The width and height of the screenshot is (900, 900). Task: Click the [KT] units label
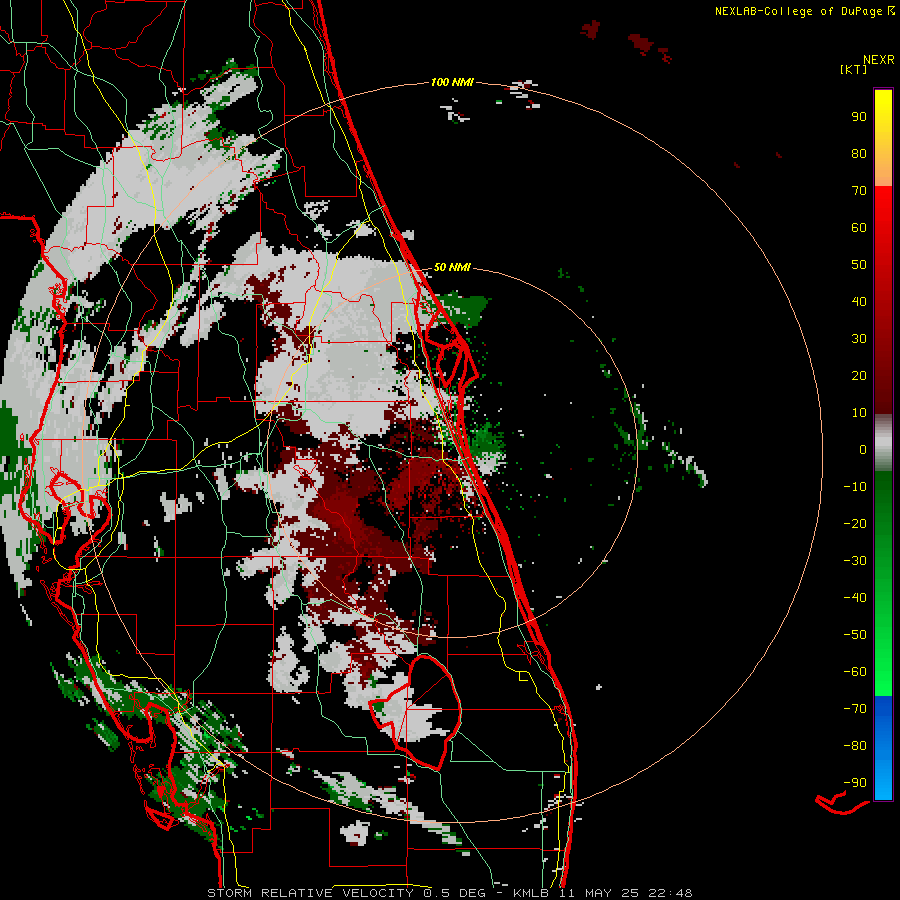coord(854,69)
